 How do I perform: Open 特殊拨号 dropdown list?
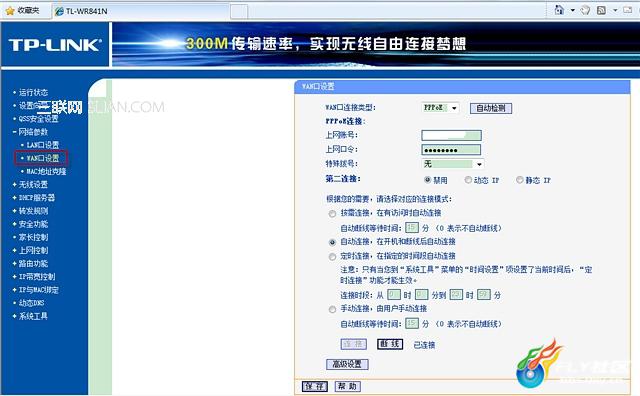coord(453,164)
